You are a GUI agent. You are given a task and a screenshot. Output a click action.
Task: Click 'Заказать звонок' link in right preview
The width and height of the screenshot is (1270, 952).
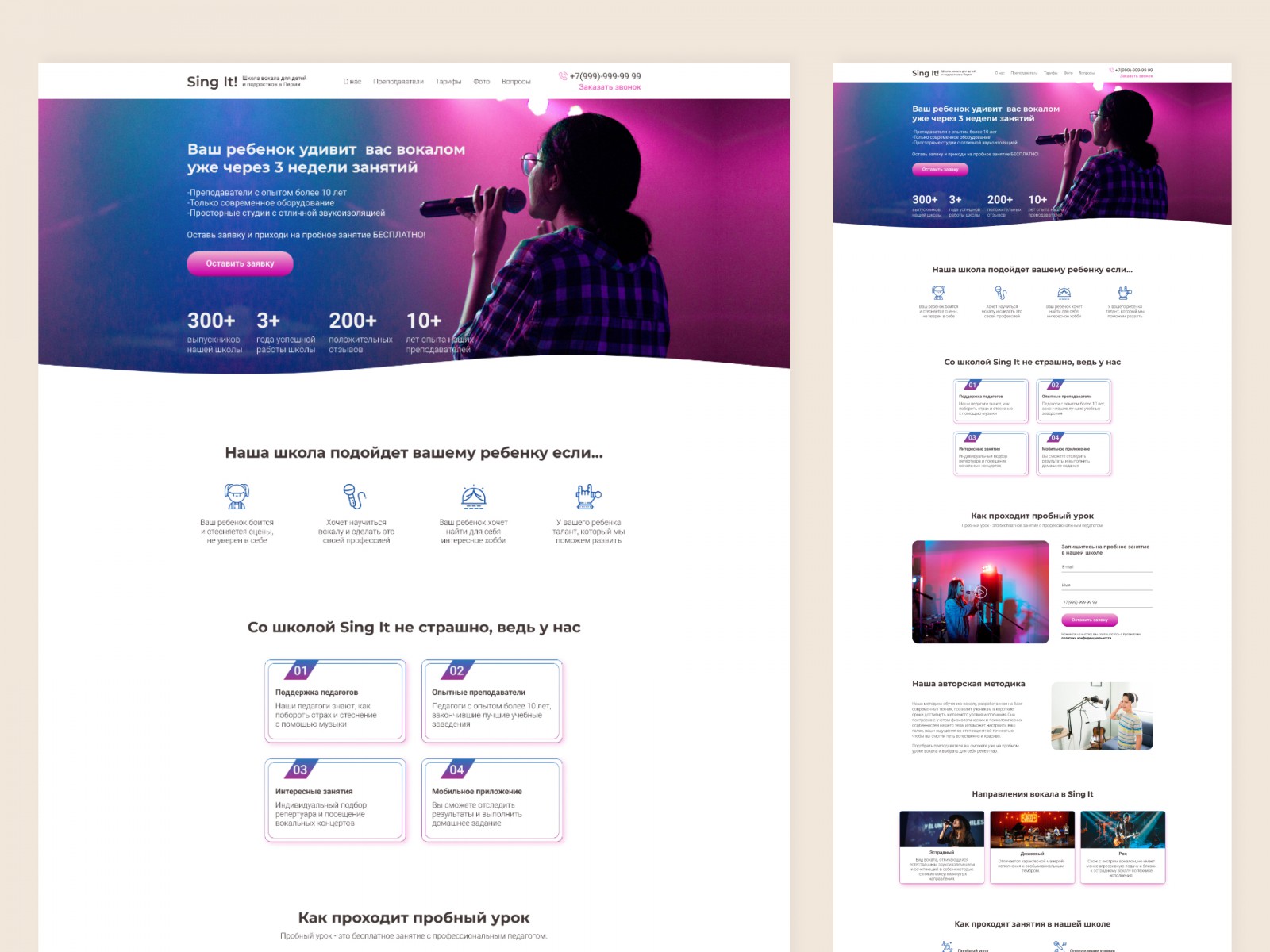pos(1136,76)
